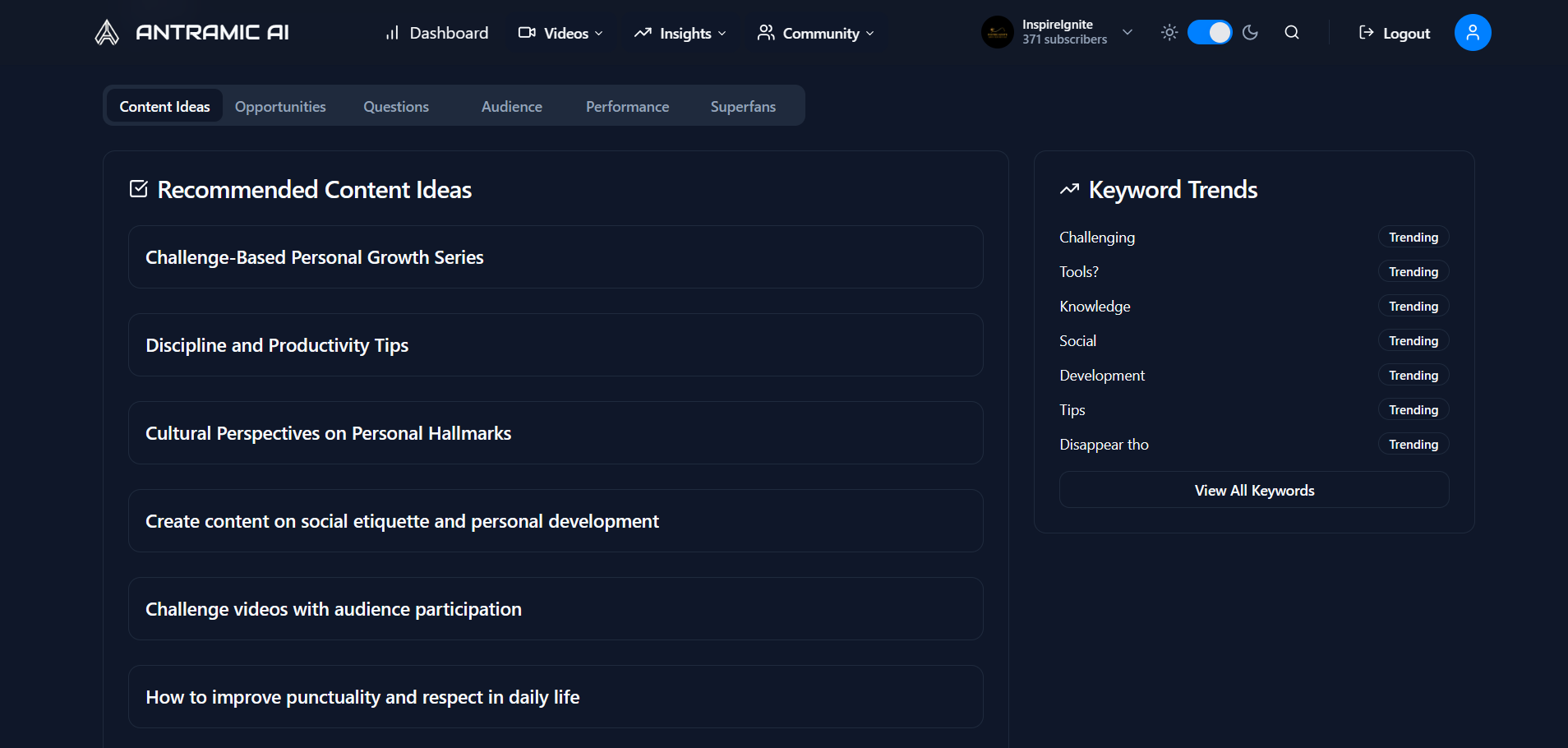Click the Recommended Content Ideas checkbox icon

coord(139,189)
